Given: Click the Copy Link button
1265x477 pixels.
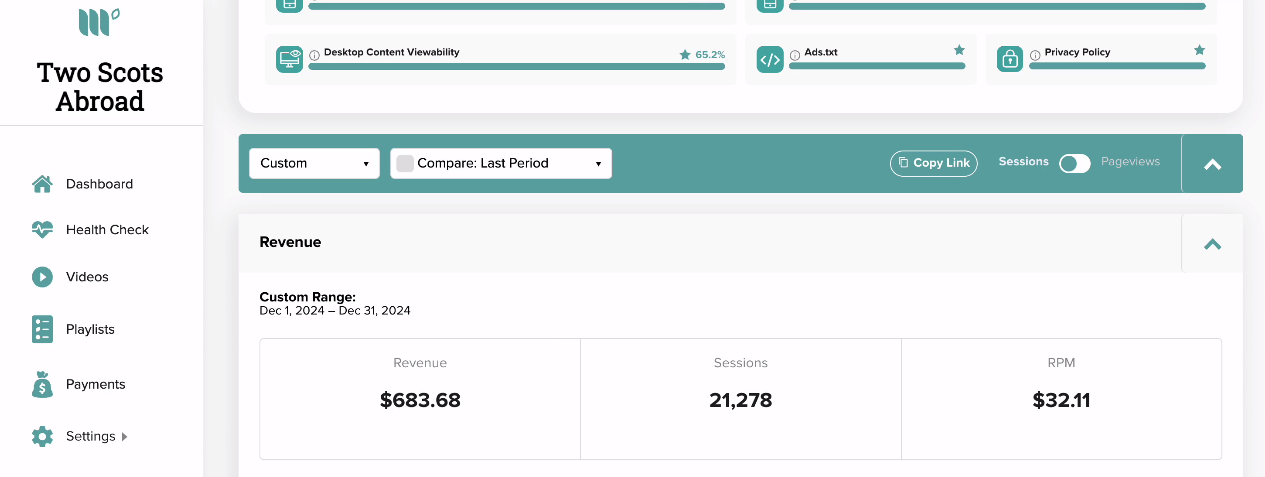Looking at the screenshot, I should [934, 163].
